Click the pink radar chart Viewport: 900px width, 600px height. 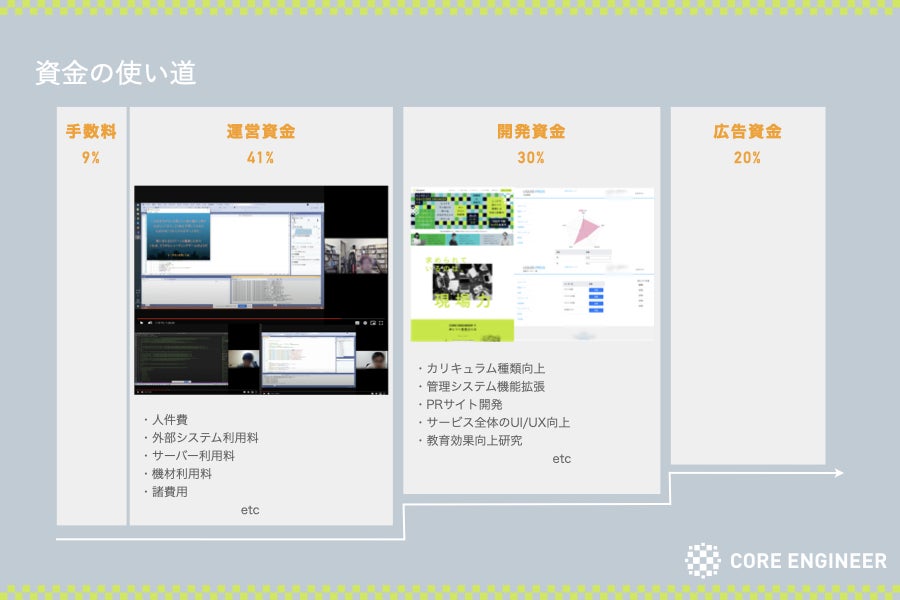(586, 227)
